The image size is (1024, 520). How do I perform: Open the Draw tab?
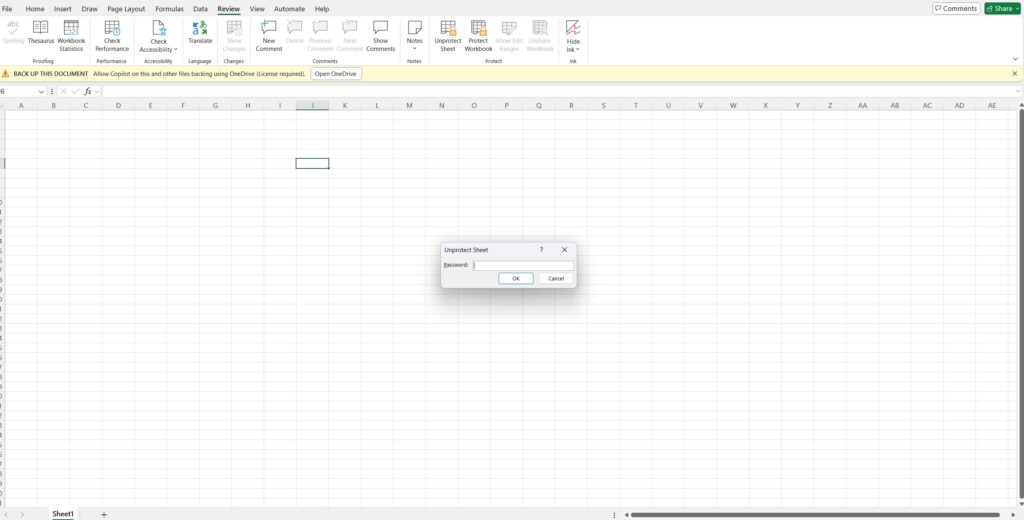(89, 9)
